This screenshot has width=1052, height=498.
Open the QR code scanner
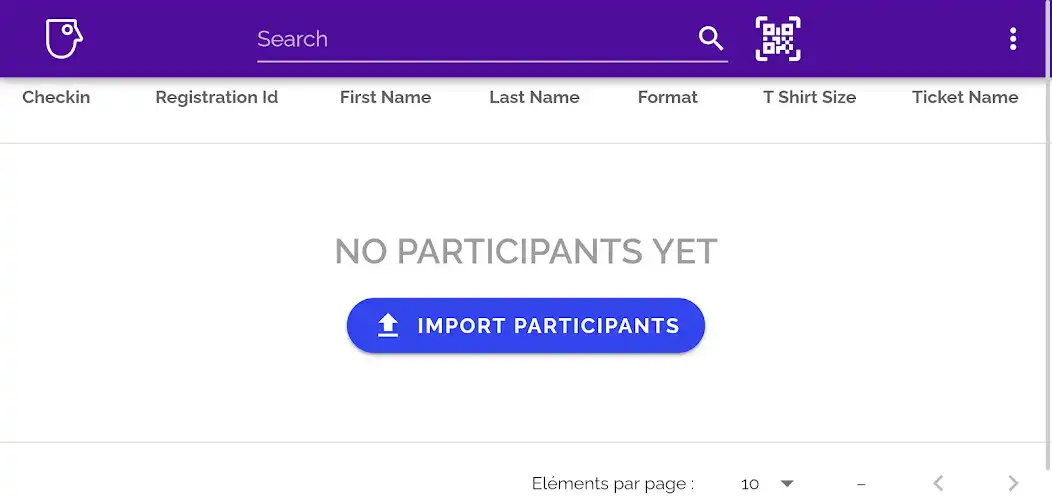click(778, 38)
